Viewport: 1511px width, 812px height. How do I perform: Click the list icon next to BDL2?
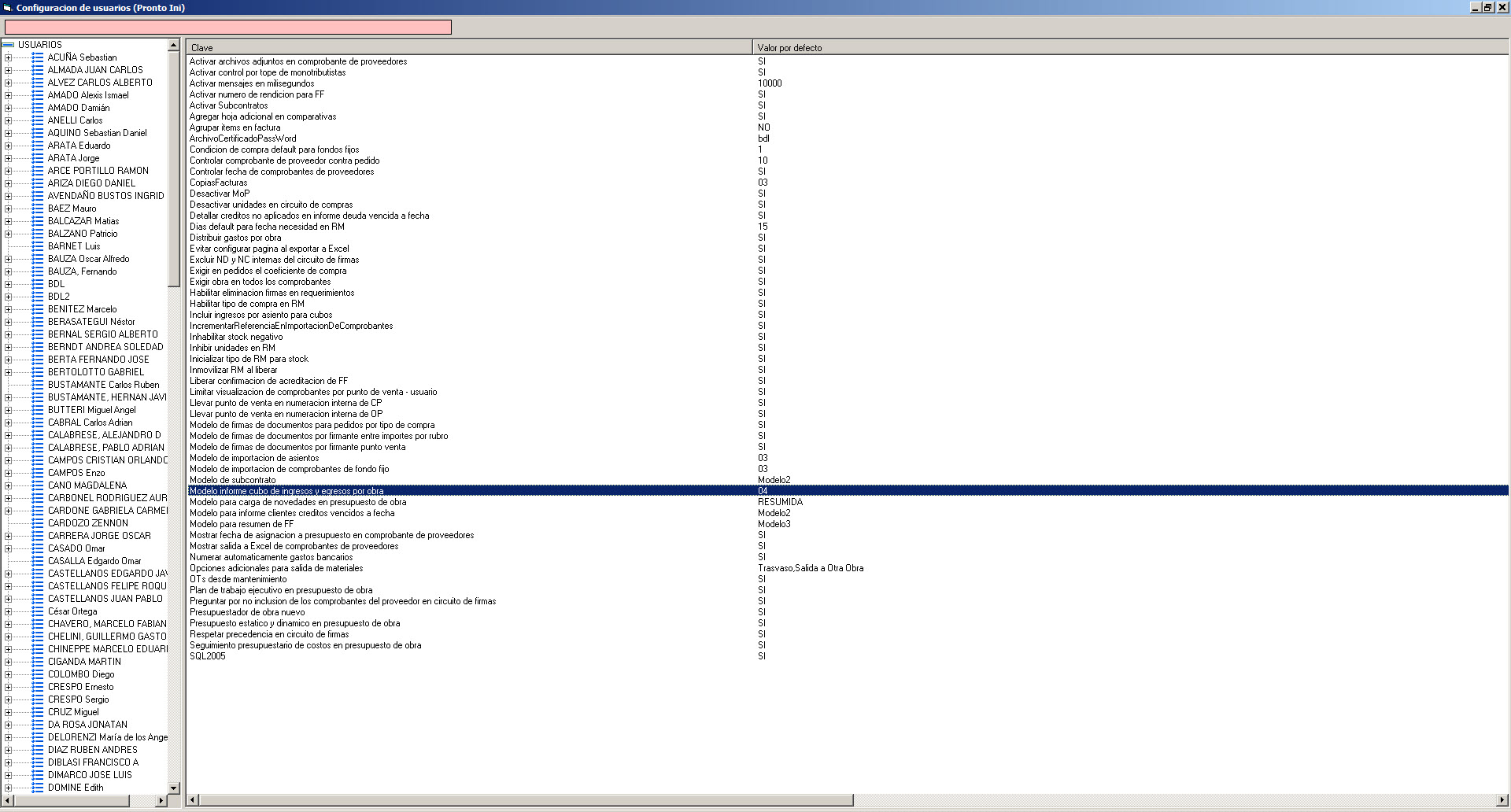[x=37, y=297]
